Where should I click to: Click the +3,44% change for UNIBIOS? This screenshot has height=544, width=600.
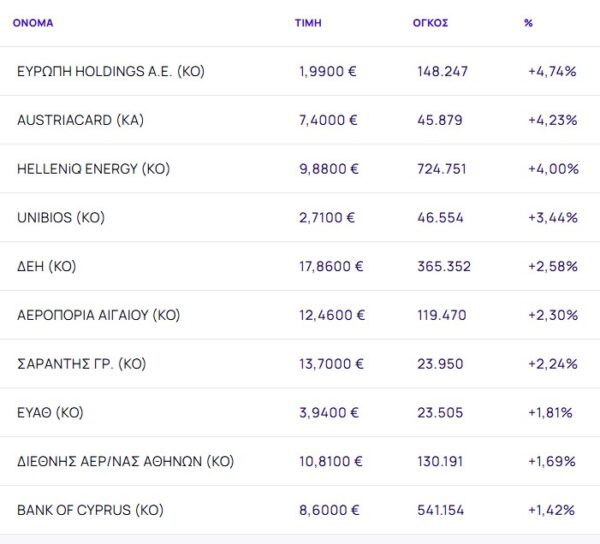point(552,217)
